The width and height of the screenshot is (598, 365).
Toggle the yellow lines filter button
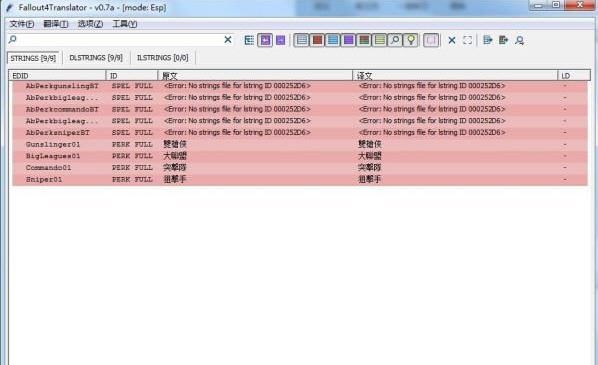pyautogui.click(x=380, y=40)
